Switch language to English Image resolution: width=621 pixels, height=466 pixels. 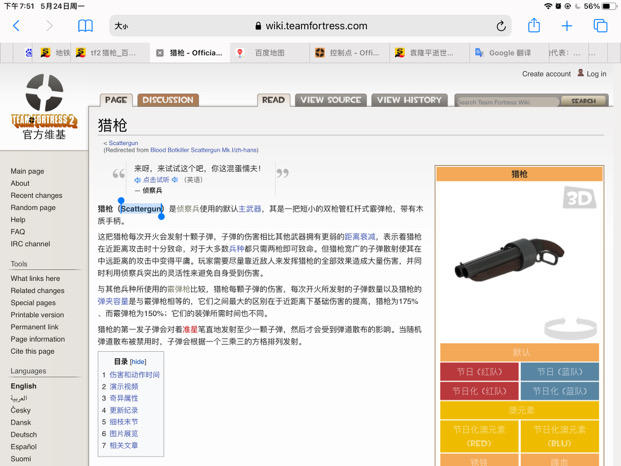pyautogui.click(x=23, y=386)
